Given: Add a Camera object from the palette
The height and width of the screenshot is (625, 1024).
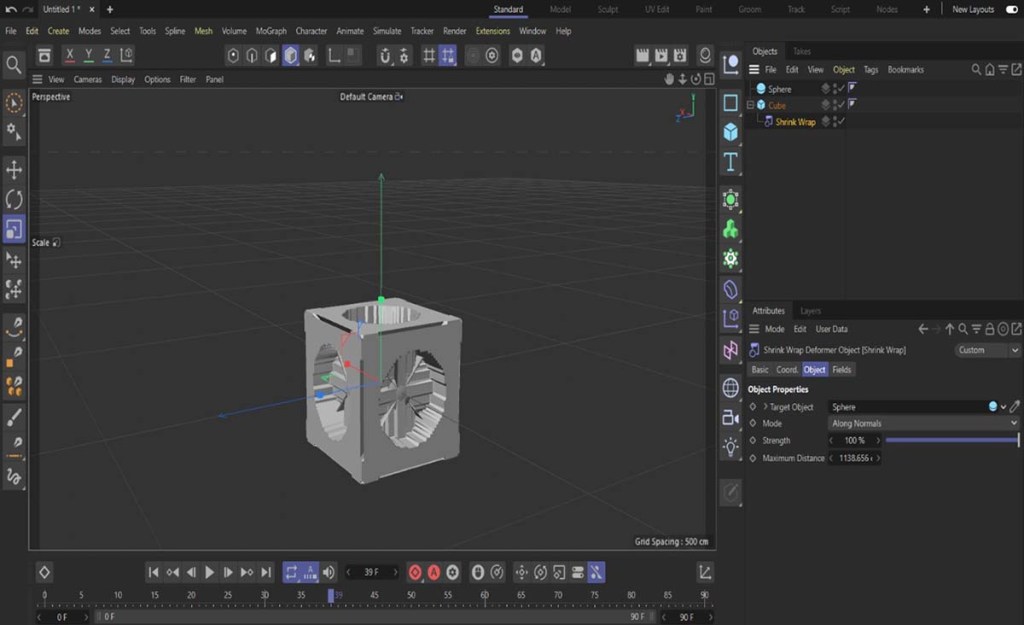Looking at the screenshot, I should tap(731, 417).
